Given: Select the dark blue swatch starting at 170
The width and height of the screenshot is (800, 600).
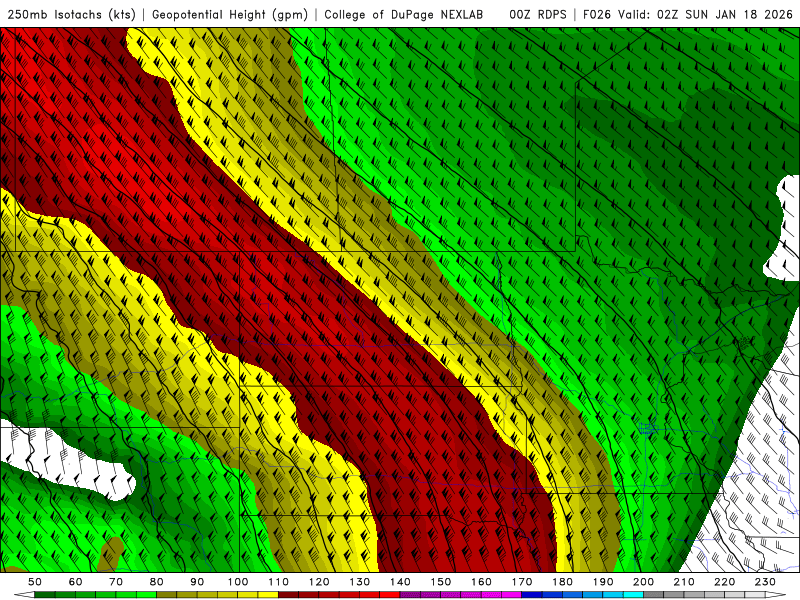Looking at the screenshot, I should [532, 595].
